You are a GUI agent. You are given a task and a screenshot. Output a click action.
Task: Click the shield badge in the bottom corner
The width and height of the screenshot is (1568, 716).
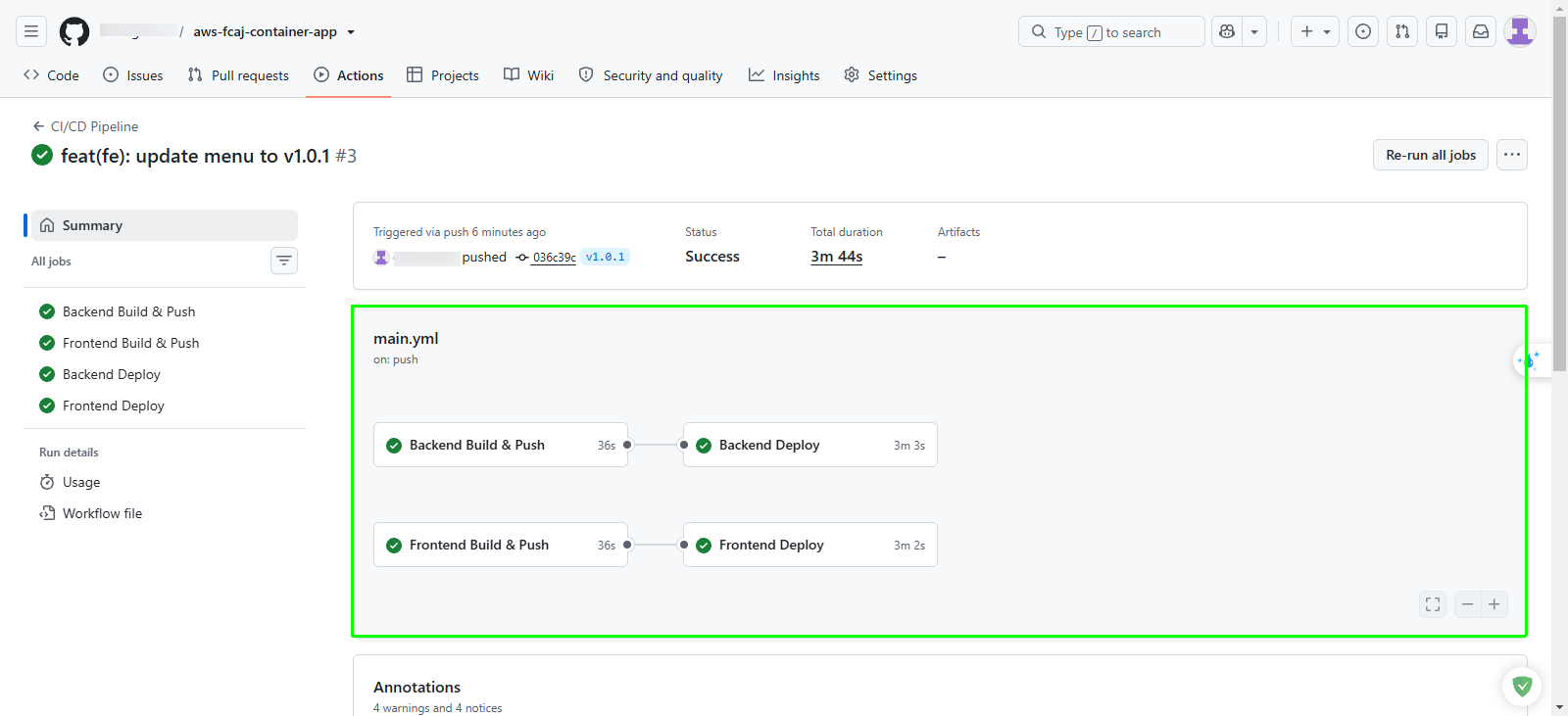(x=1522, y=687)
